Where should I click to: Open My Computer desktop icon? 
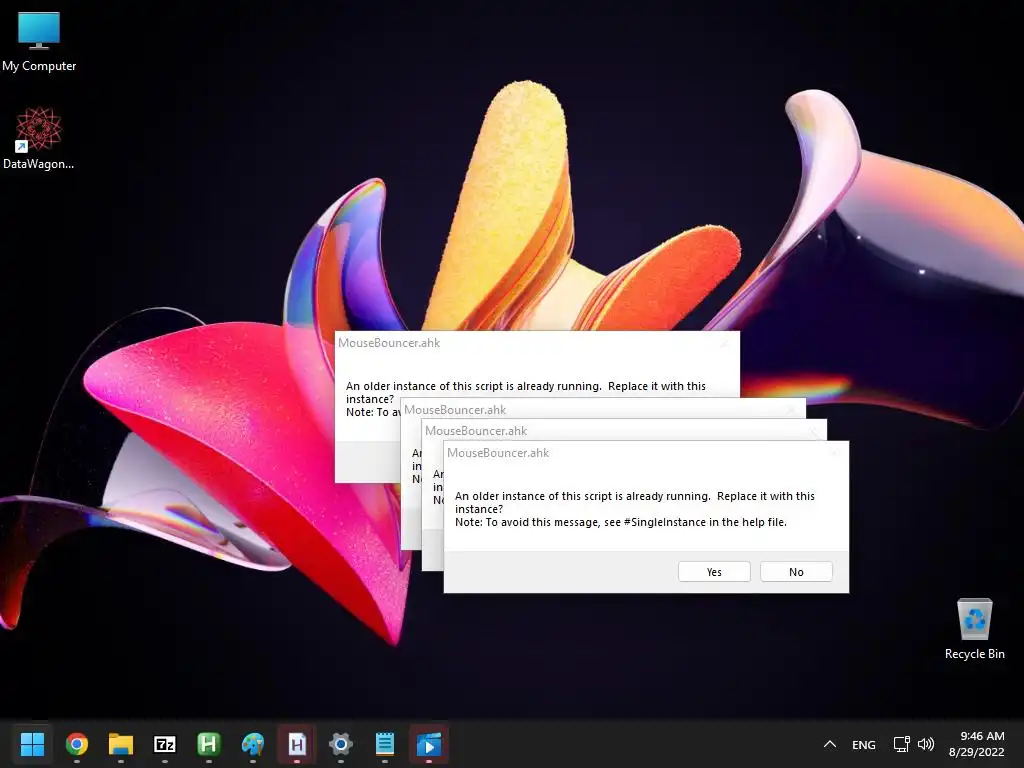click(x=39, y=41)
